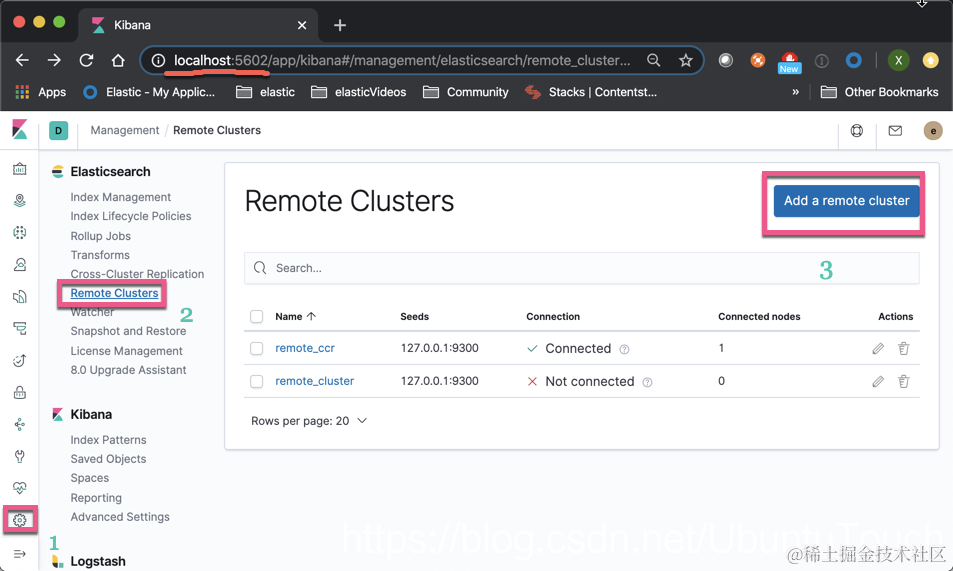The width and height of the screenshot is (953, 571).
Task: Click Add a remote cluster button
Action: click(x=846, y=201)
